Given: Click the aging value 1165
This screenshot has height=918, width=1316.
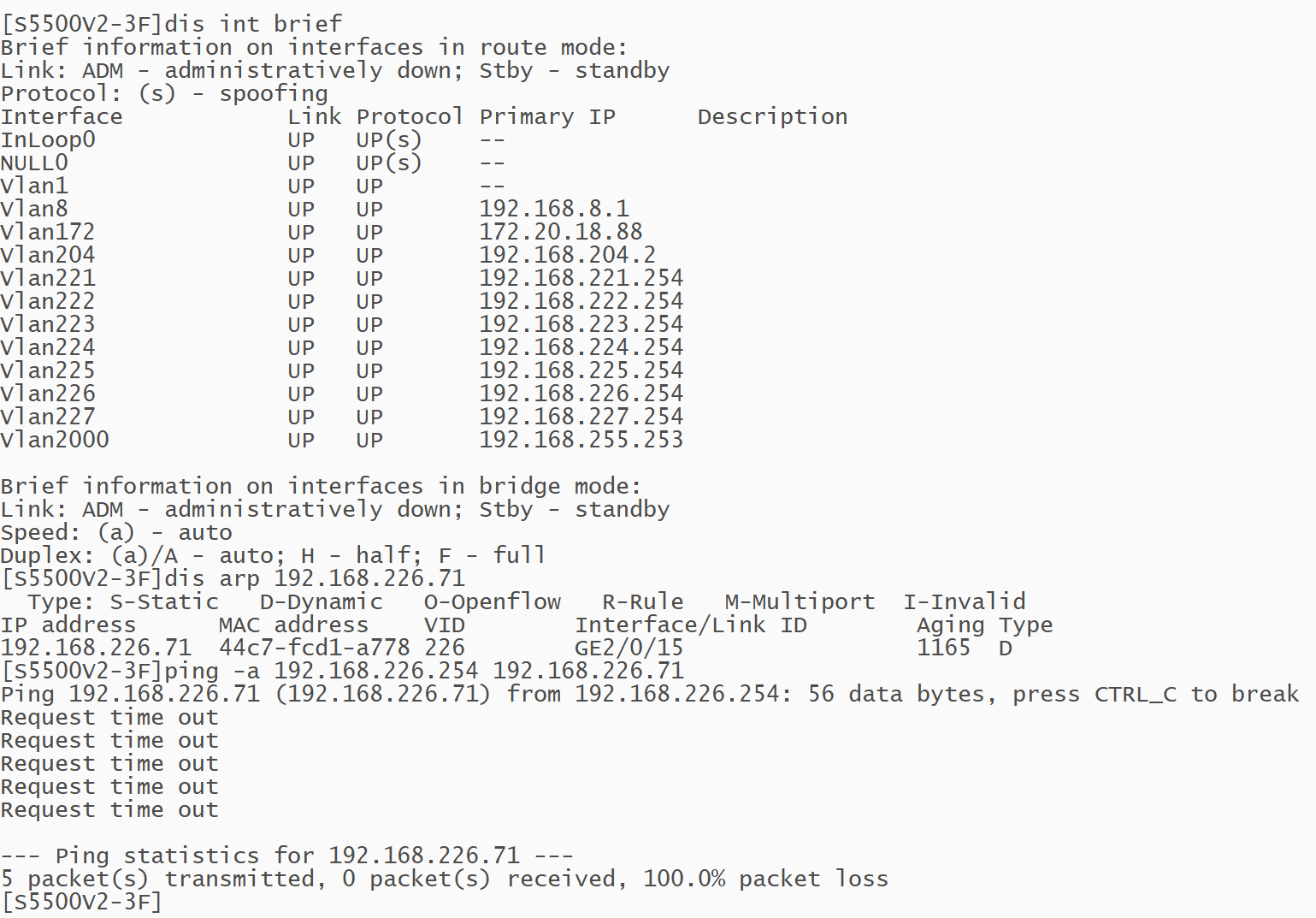Looking at the screenshot, I should pos(943,648).
